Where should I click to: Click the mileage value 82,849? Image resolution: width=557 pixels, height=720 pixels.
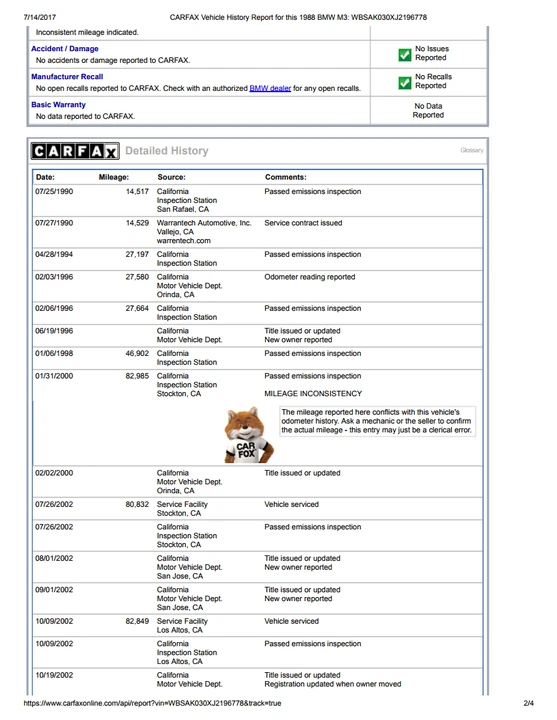[137, 621]
